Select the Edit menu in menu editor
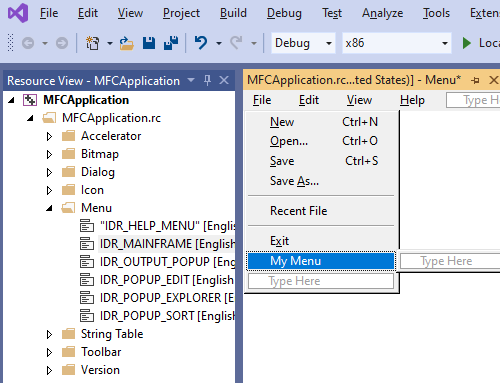500x383 pixels. 309,100
